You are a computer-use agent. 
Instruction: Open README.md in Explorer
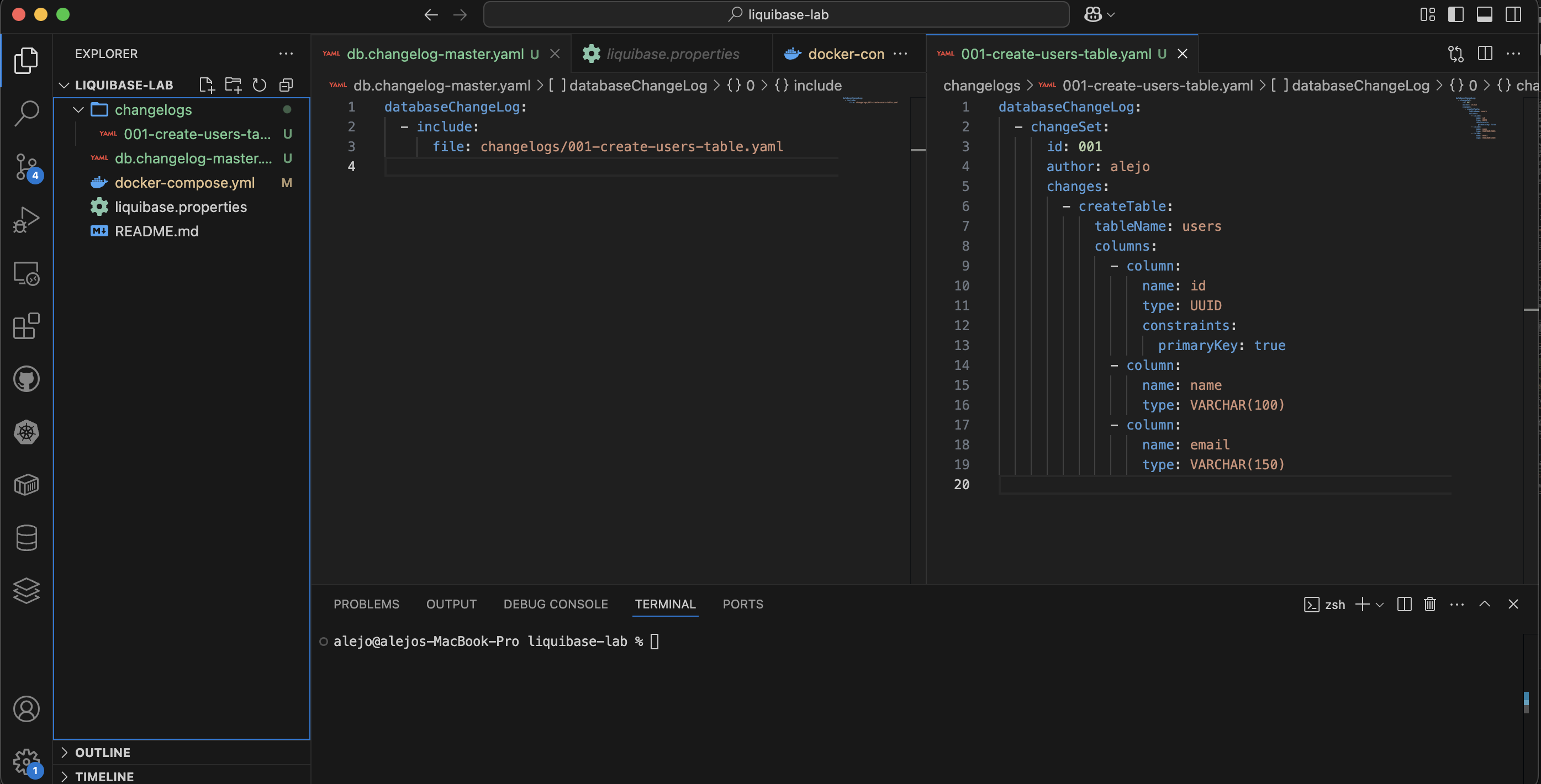[182, 231]
